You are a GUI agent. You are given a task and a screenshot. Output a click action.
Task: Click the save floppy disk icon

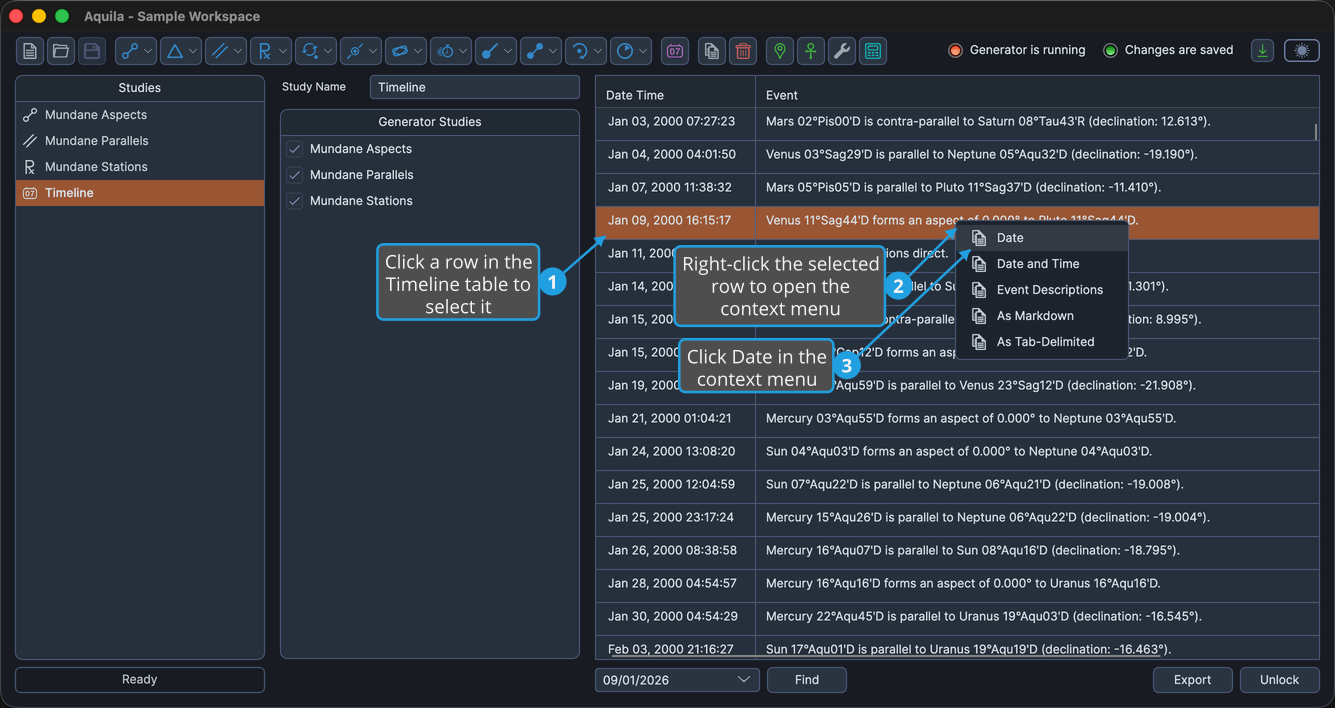[92, 51]
